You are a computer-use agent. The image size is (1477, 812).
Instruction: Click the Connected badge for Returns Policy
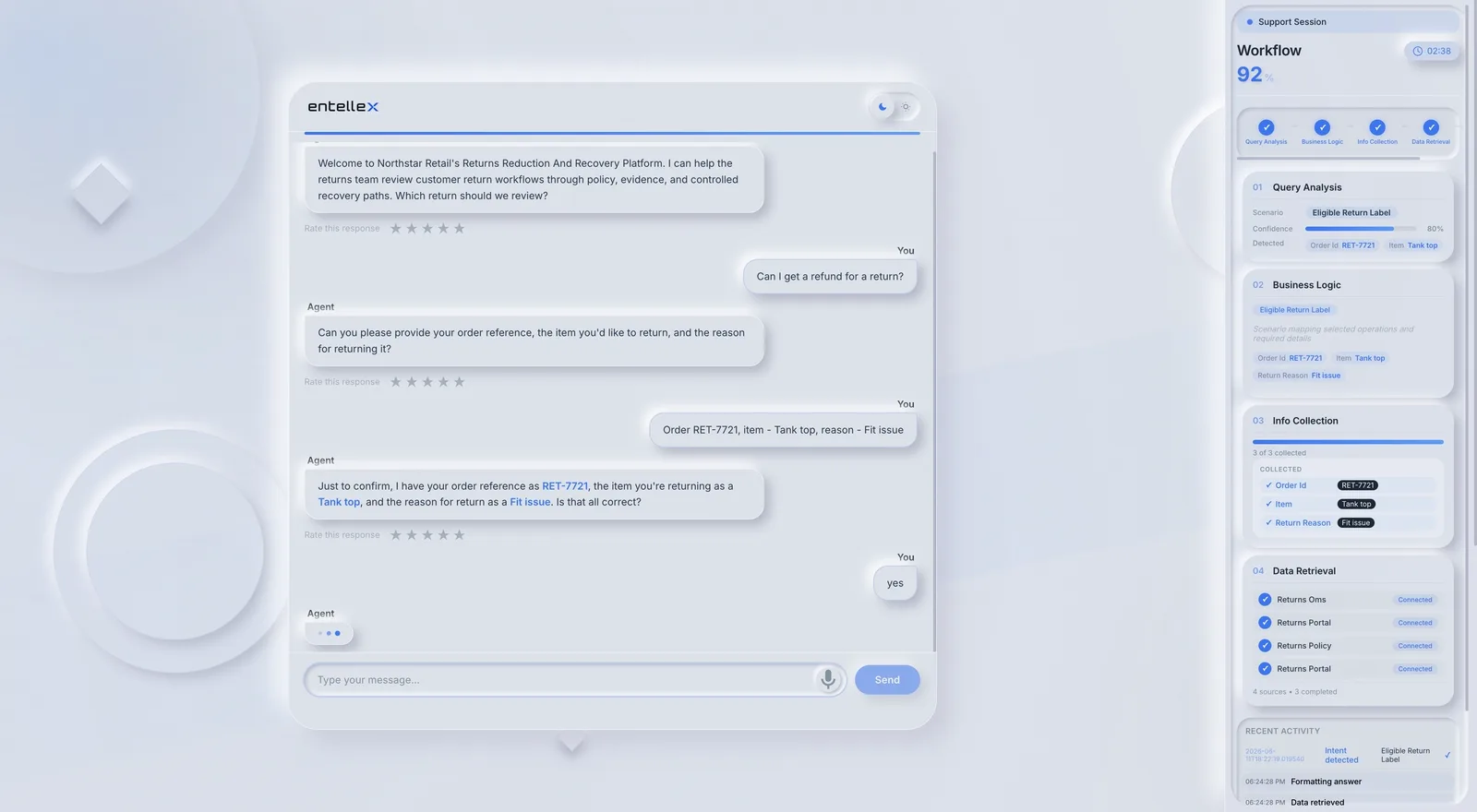click(x=1414, y=646)
